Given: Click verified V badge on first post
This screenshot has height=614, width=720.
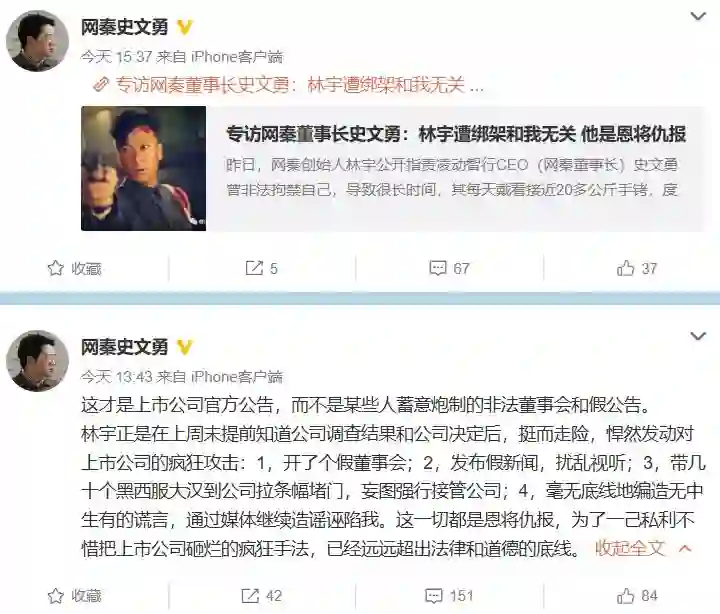Looking at the screenshot, I should click(x=185, y=28).
